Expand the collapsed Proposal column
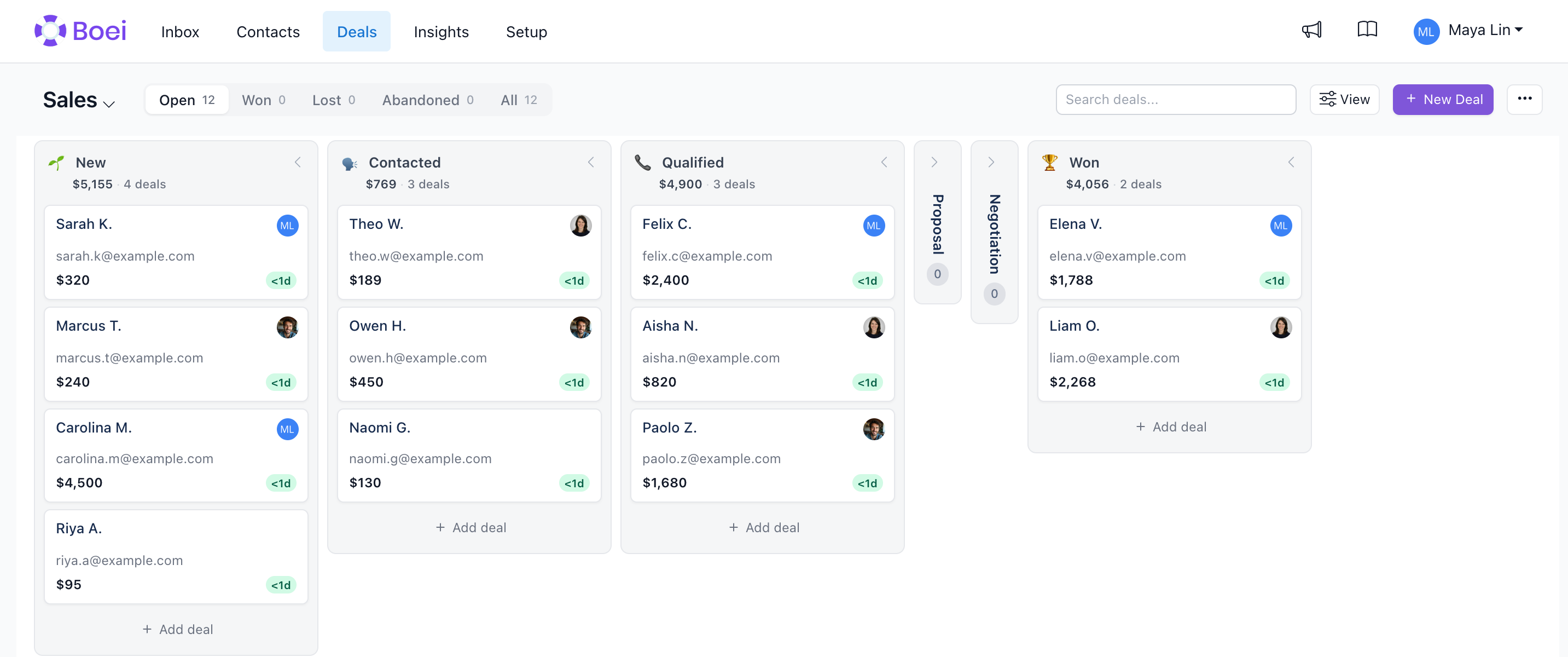This screenshot has height=657, width=1568. point(934,163)
